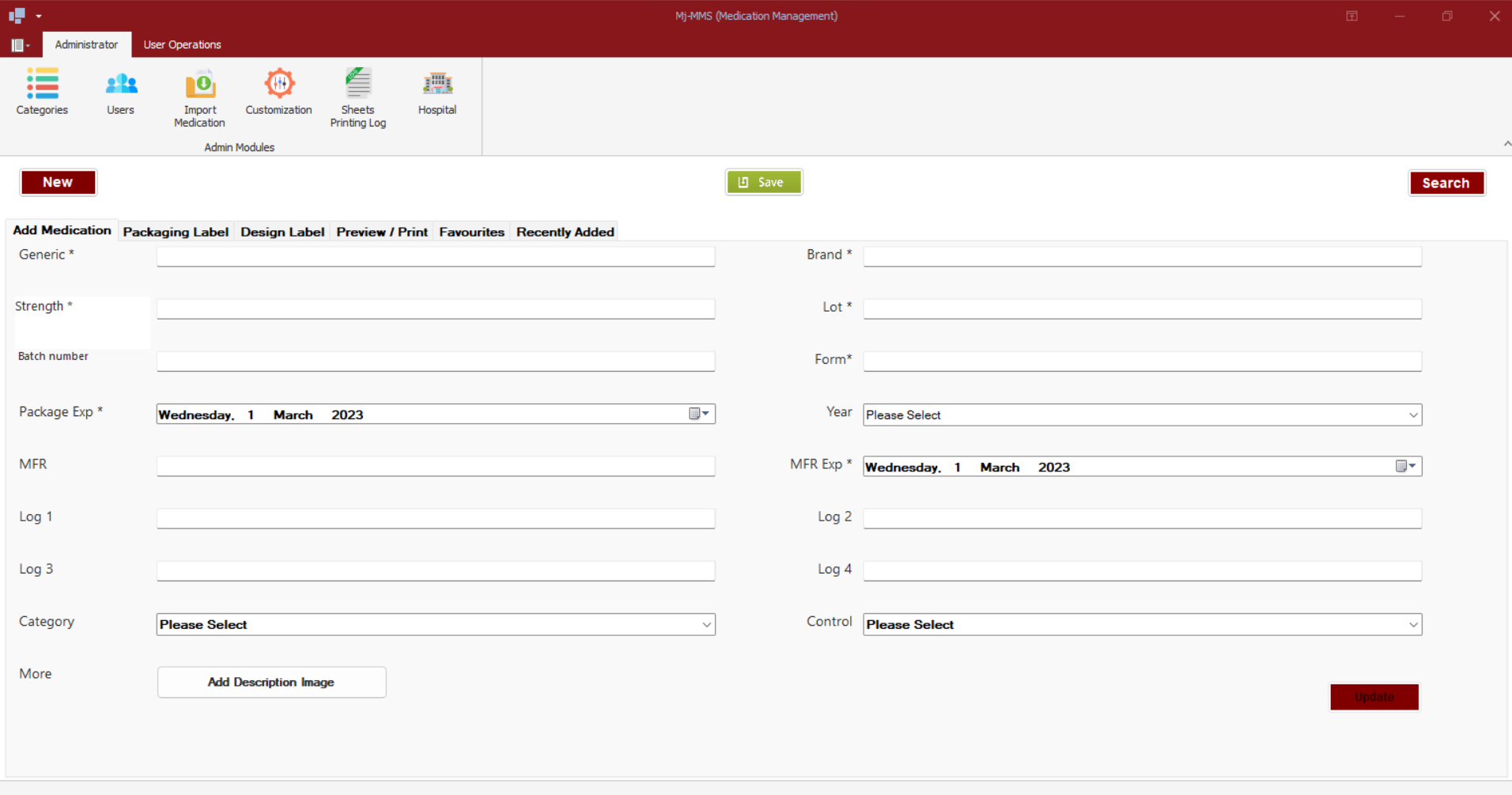Switch to the Administrator ribbon tab
Screen dimensions: 1512x795
point(86,44)
